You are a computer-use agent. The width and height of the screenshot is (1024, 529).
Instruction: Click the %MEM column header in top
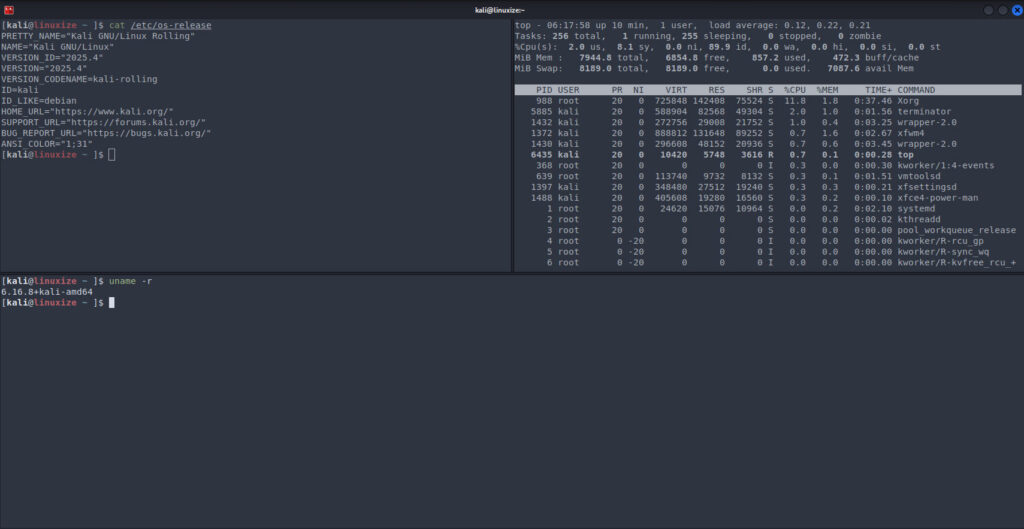(827, 90)
